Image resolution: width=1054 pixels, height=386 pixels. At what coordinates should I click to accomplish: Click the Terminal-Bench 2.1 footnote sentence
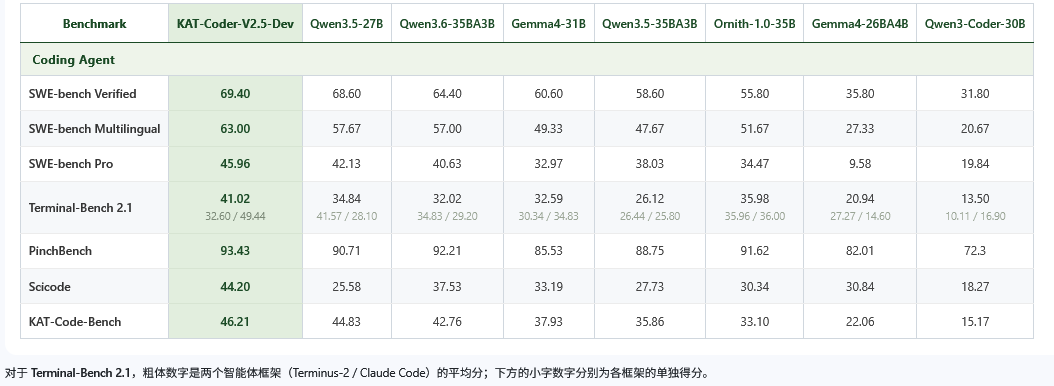[x=357, y=373]
